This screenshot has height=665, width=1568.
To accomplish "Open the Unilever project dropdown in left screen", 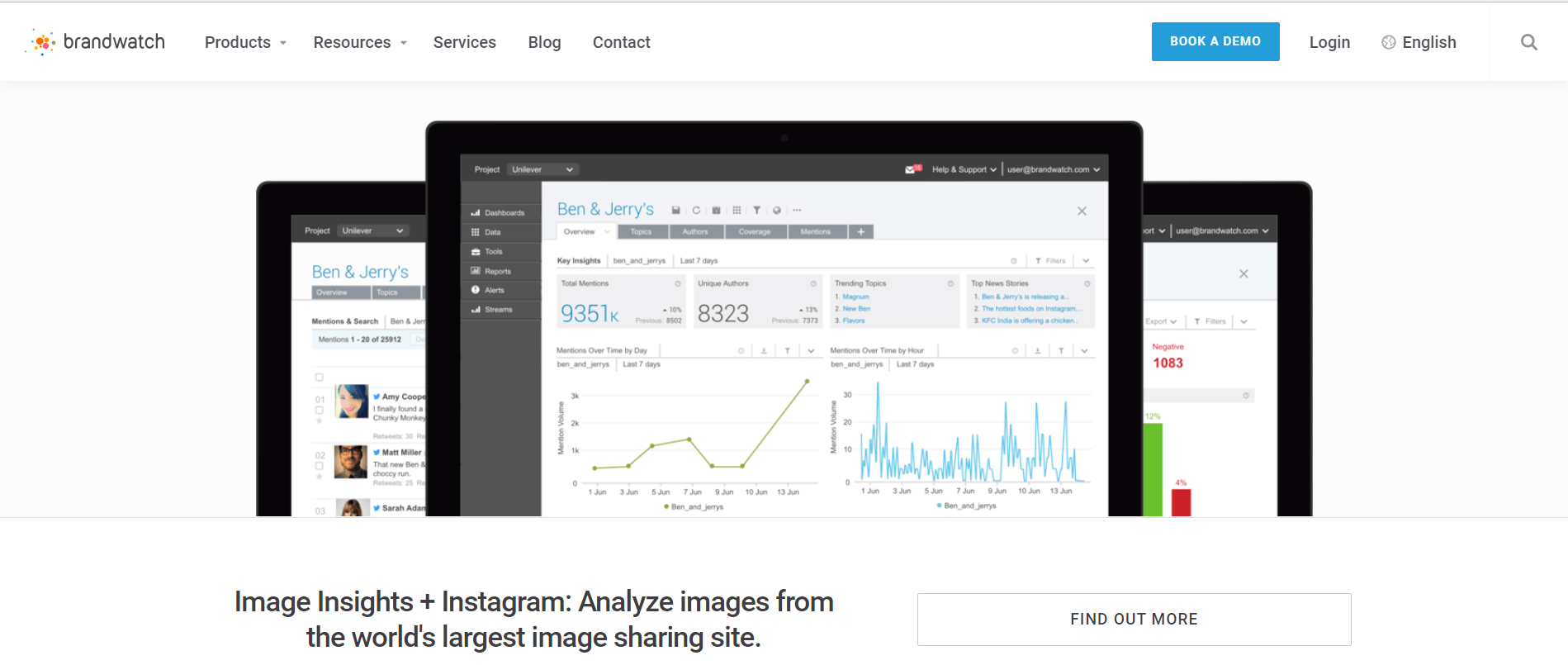I will click(x=373, y=231).
